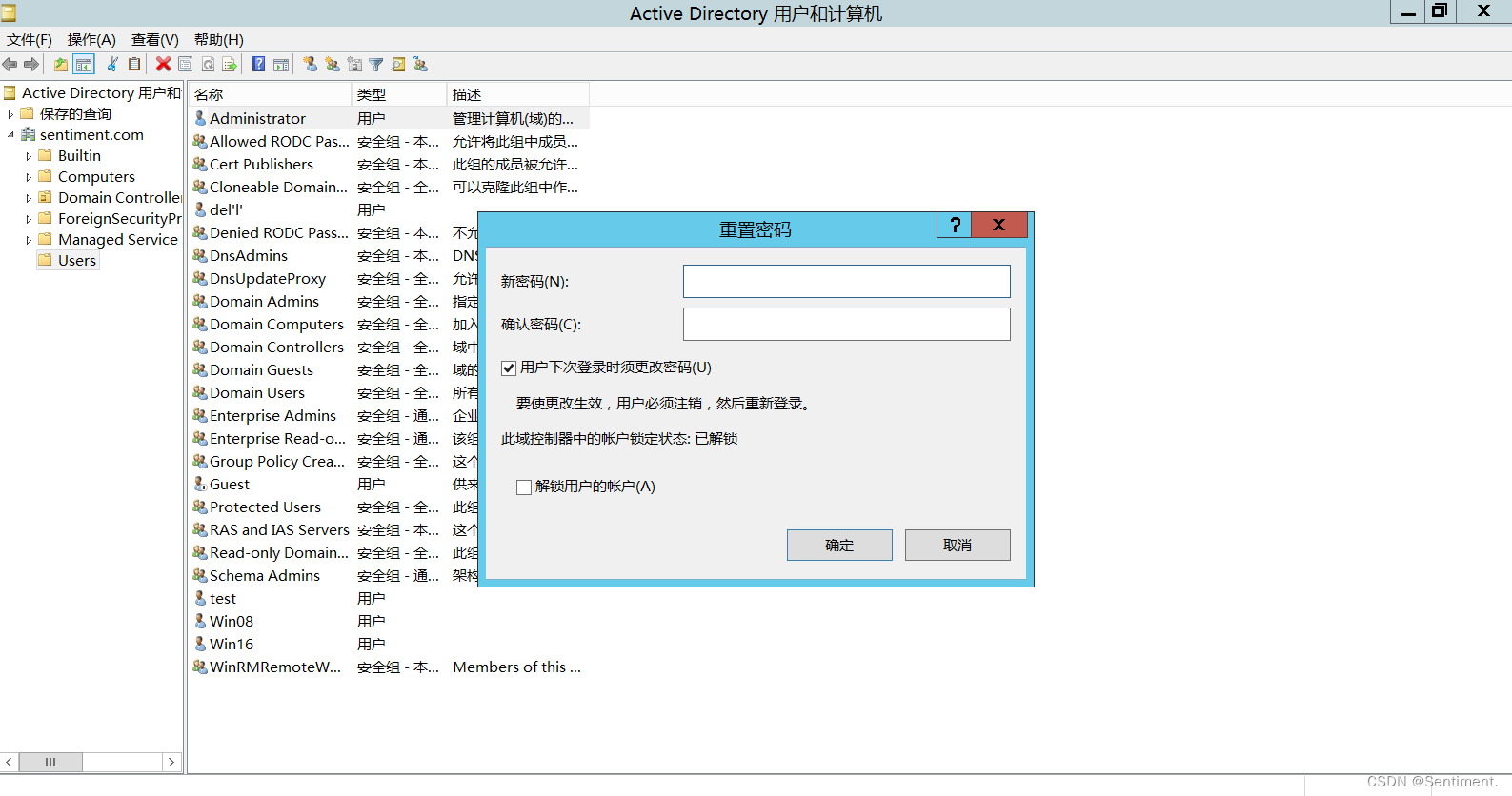Expand the Builtin container arrow

29,156
